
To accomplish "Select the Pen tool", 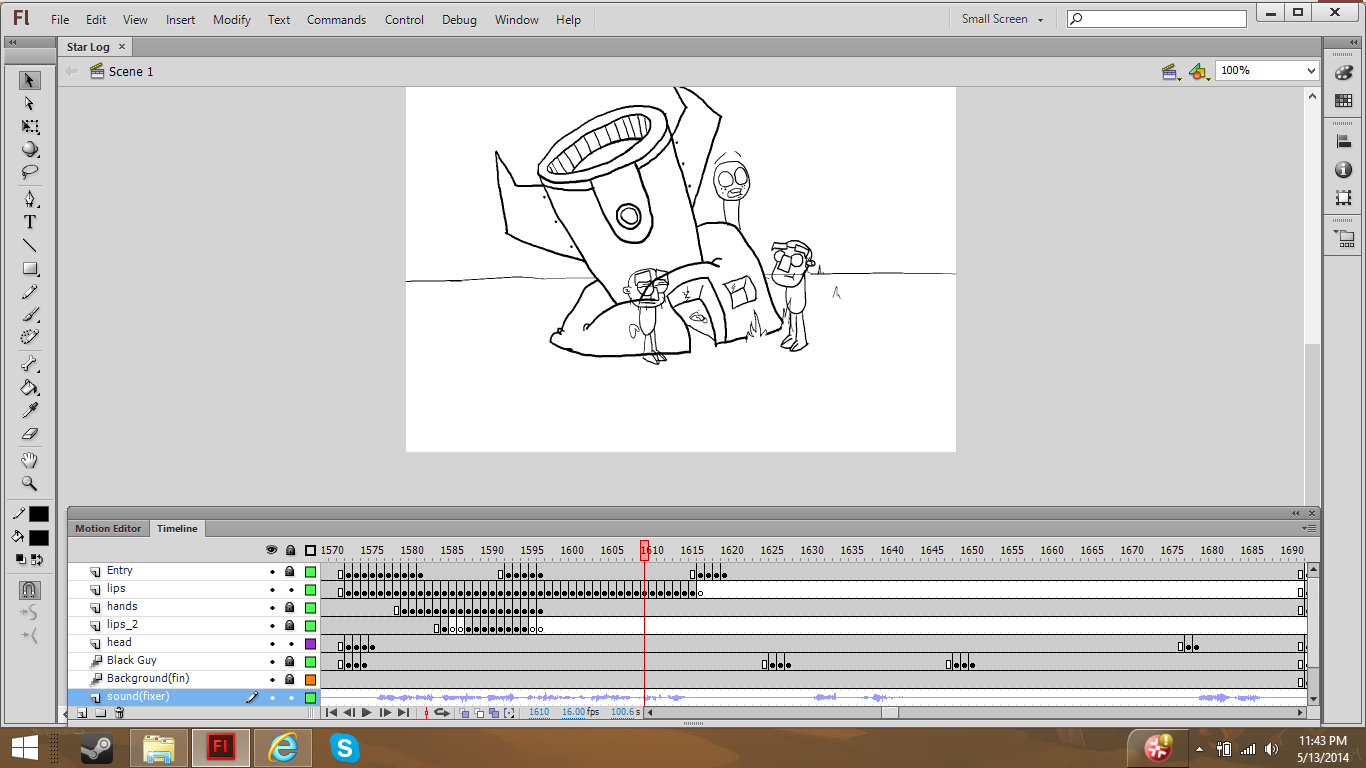I will tap(30, 198).
